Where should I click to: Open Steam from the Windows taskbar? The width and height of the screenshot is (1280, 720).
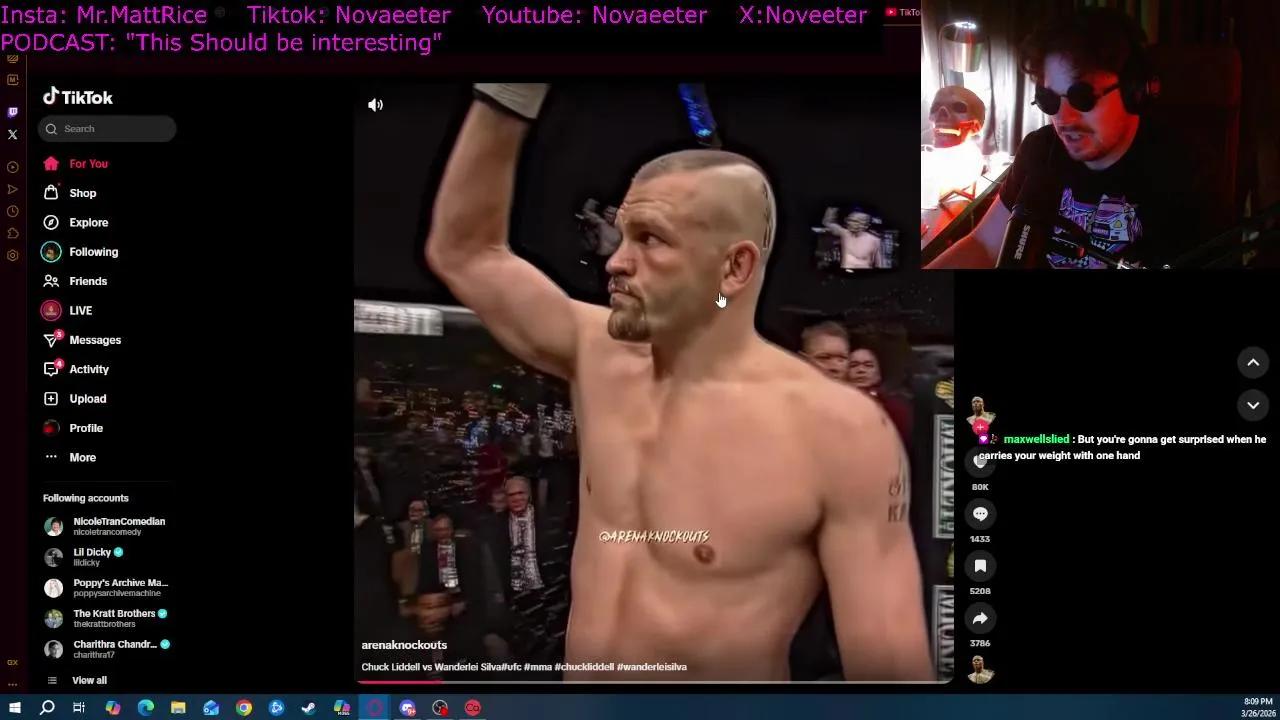[309, 708]
